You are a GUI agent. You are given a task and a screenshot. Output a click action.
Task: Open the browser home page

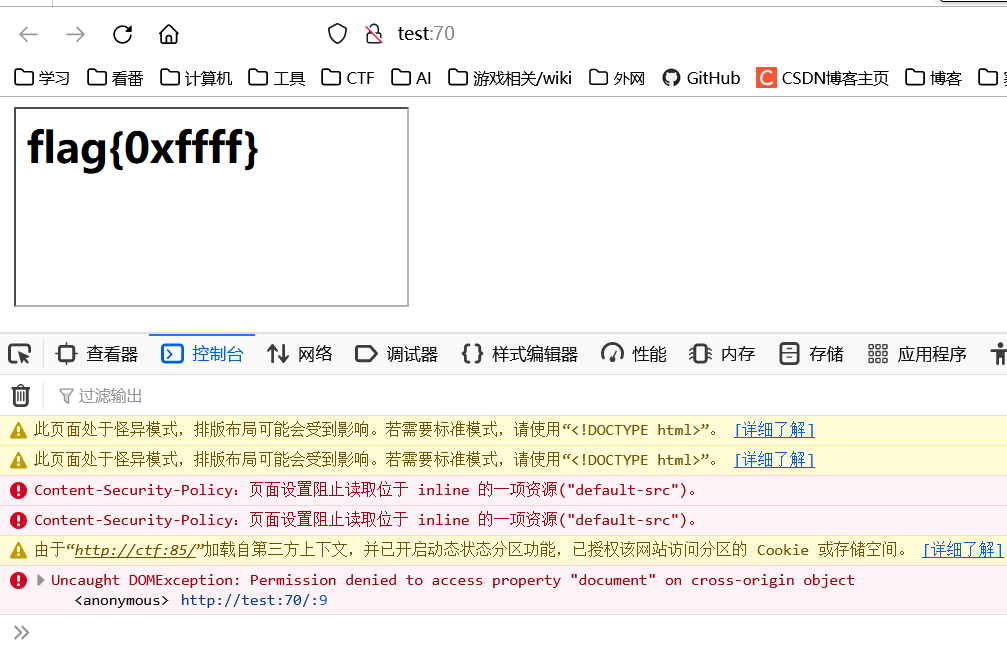pyautogui.click(x=169, y=34)
